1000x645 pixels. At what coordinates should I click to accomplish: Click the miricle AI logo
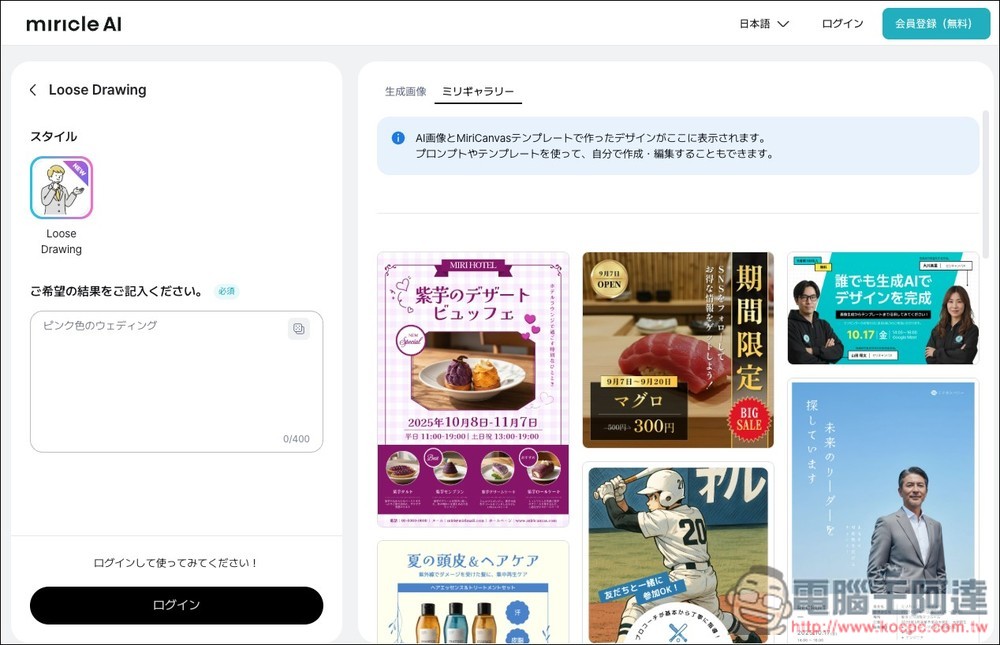(73, 23)
